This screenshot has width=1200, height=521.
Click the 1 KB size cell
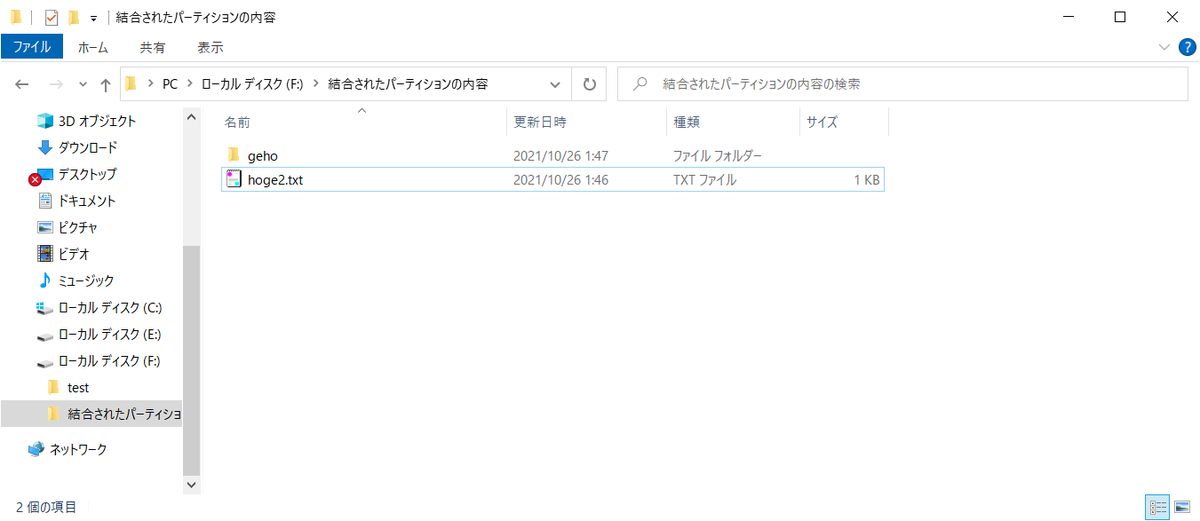866,181
